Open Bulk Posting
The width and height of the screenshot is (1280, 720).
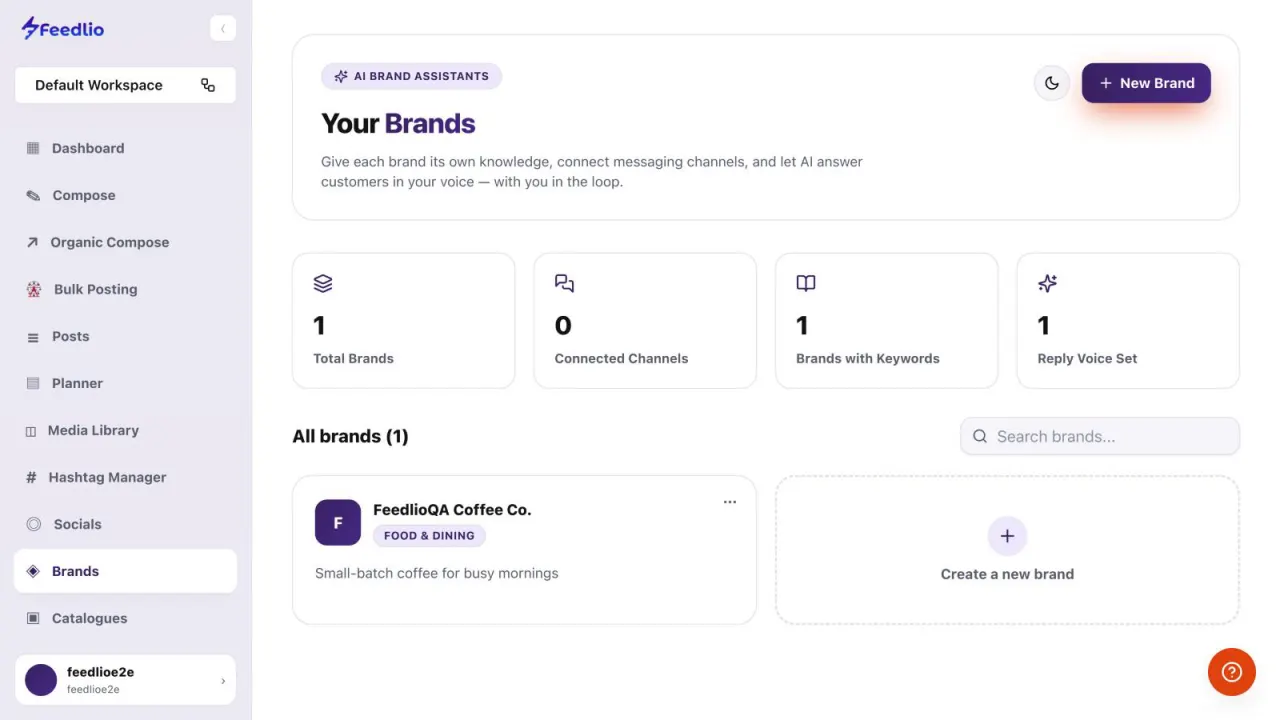[x=125, y=289]
